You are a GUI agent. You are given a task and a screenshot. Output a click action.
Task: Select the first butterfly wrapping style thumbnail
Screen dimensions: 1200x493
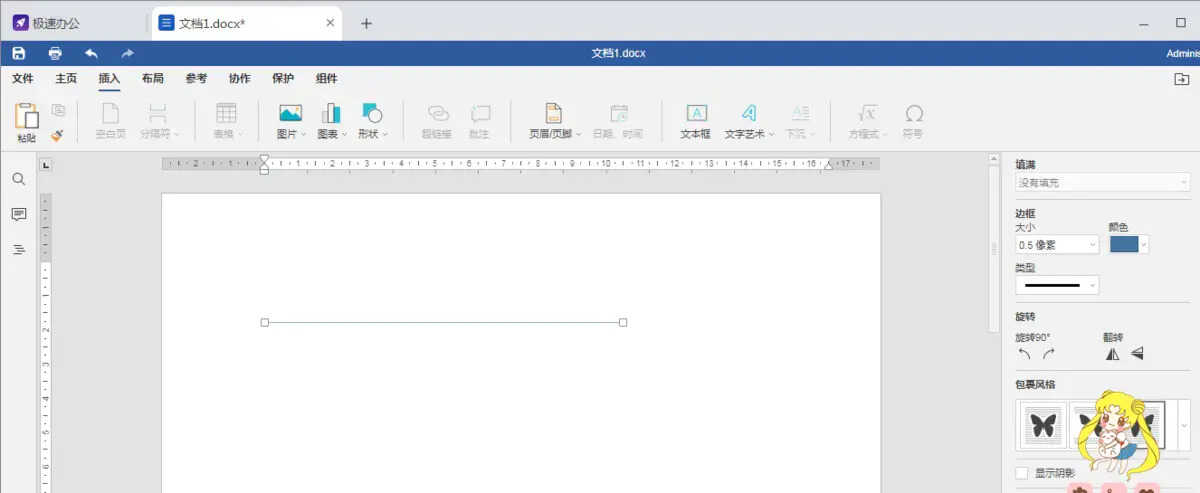pyautogui.click(x=1043, y=426)
